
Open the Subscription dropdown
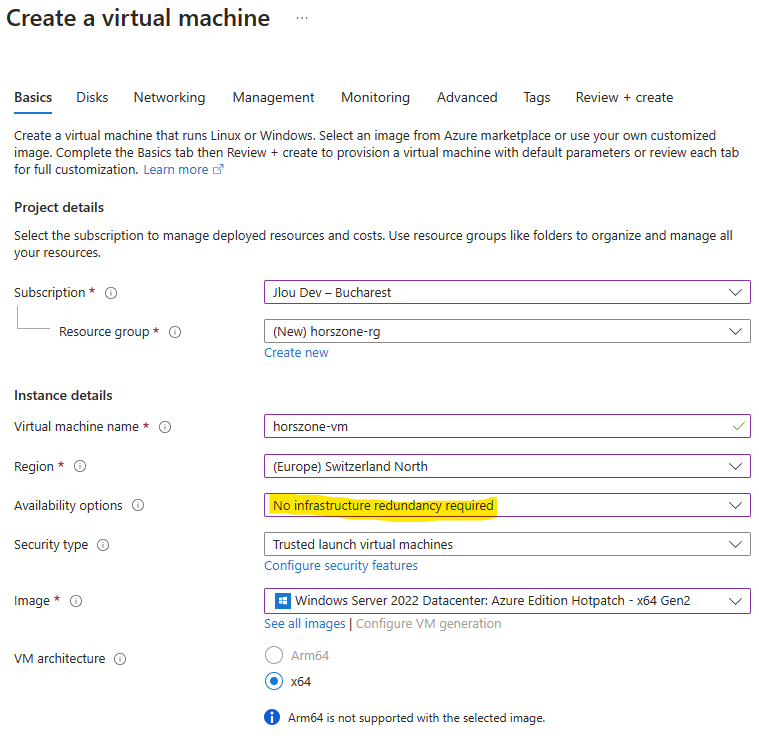coord(507,292)
